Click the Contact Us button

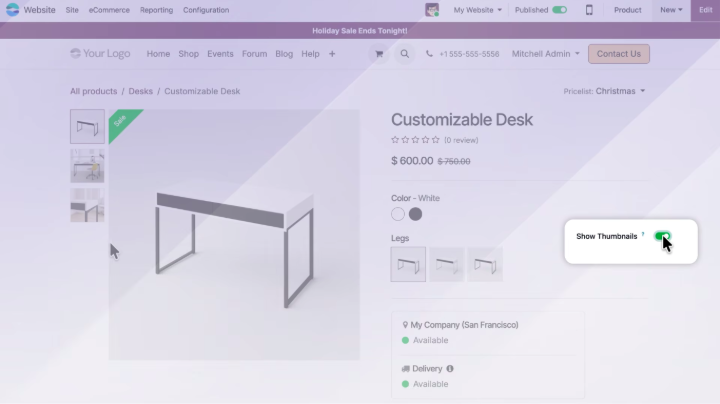click(x=619, y=54)
